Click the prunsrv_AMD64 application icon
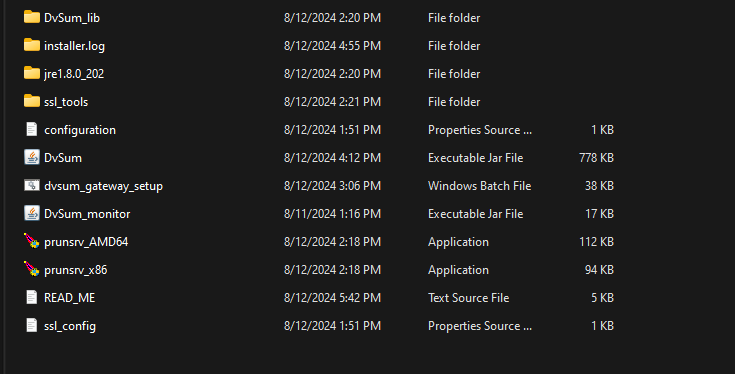The width and height of the screenshot is (735, 374). click(x=31, y=241)
